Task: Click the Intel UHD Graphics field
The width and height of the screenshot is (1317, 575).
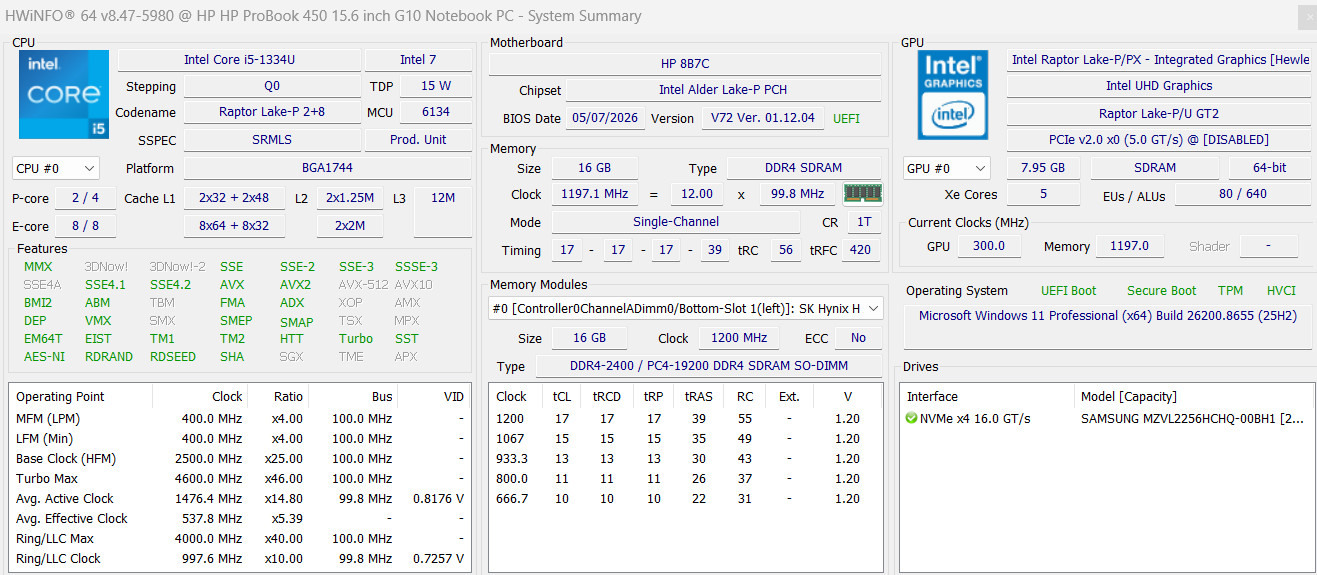Action: tap(1159, 86)
